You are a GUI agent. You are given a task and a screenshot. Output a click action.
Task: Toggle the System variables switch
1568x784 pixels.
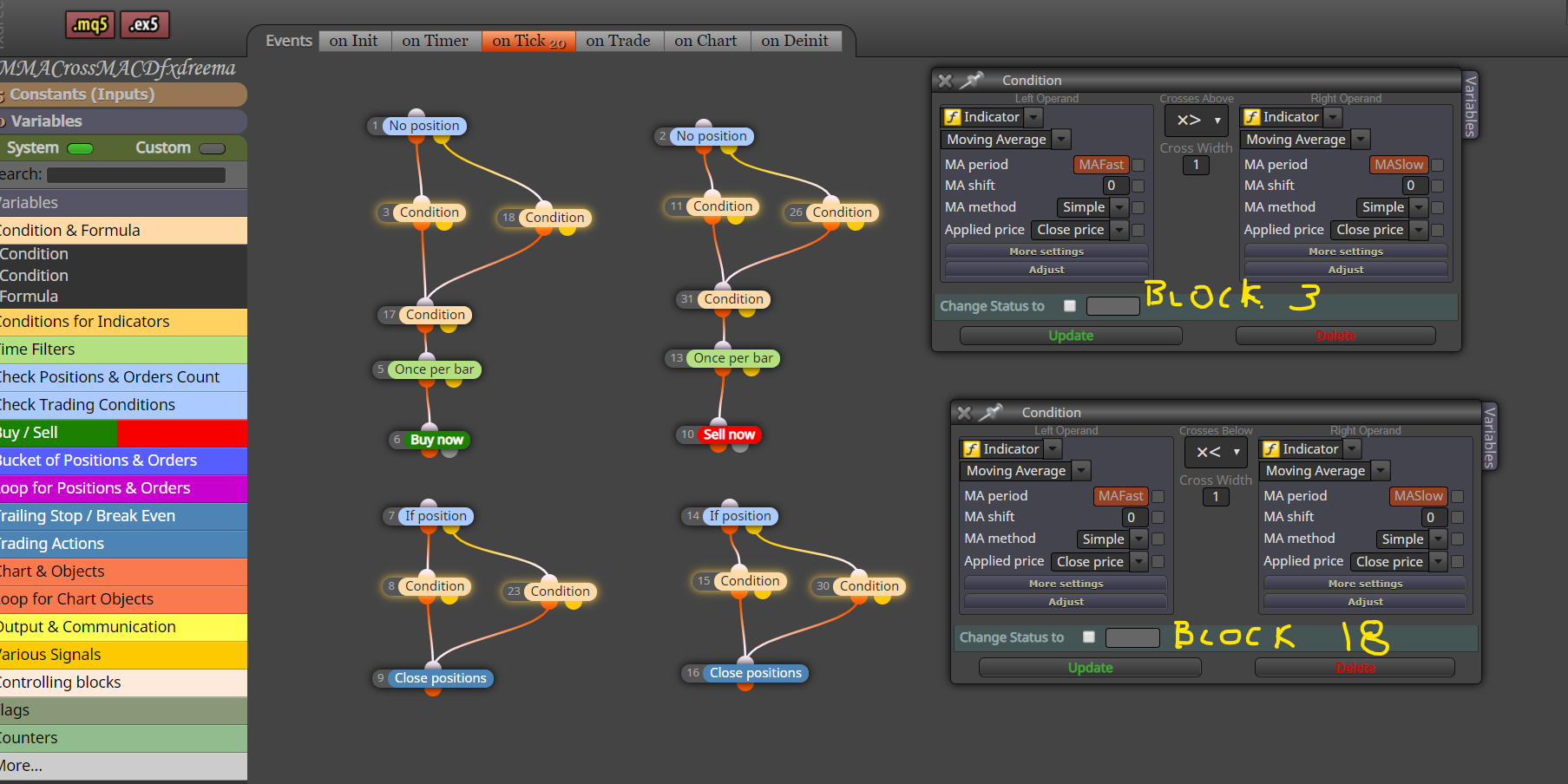point(80,148)
